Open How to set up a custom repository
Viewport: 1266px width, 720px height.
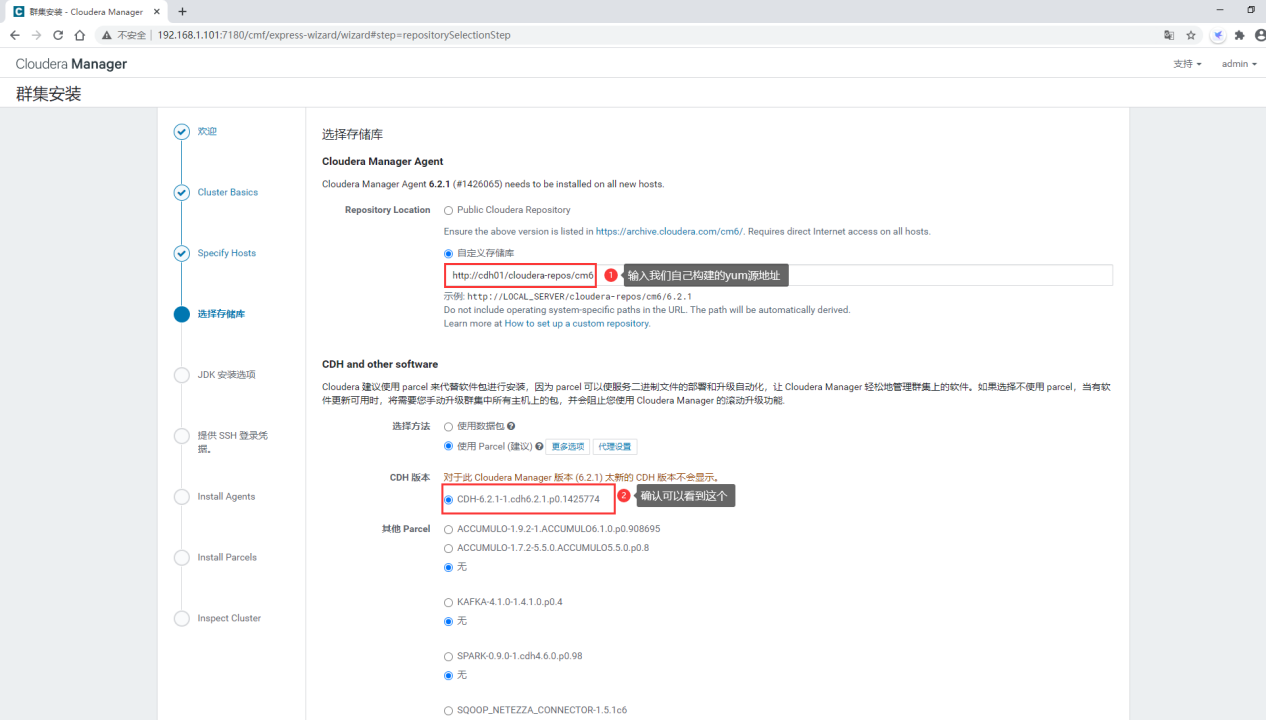point(577,324)
